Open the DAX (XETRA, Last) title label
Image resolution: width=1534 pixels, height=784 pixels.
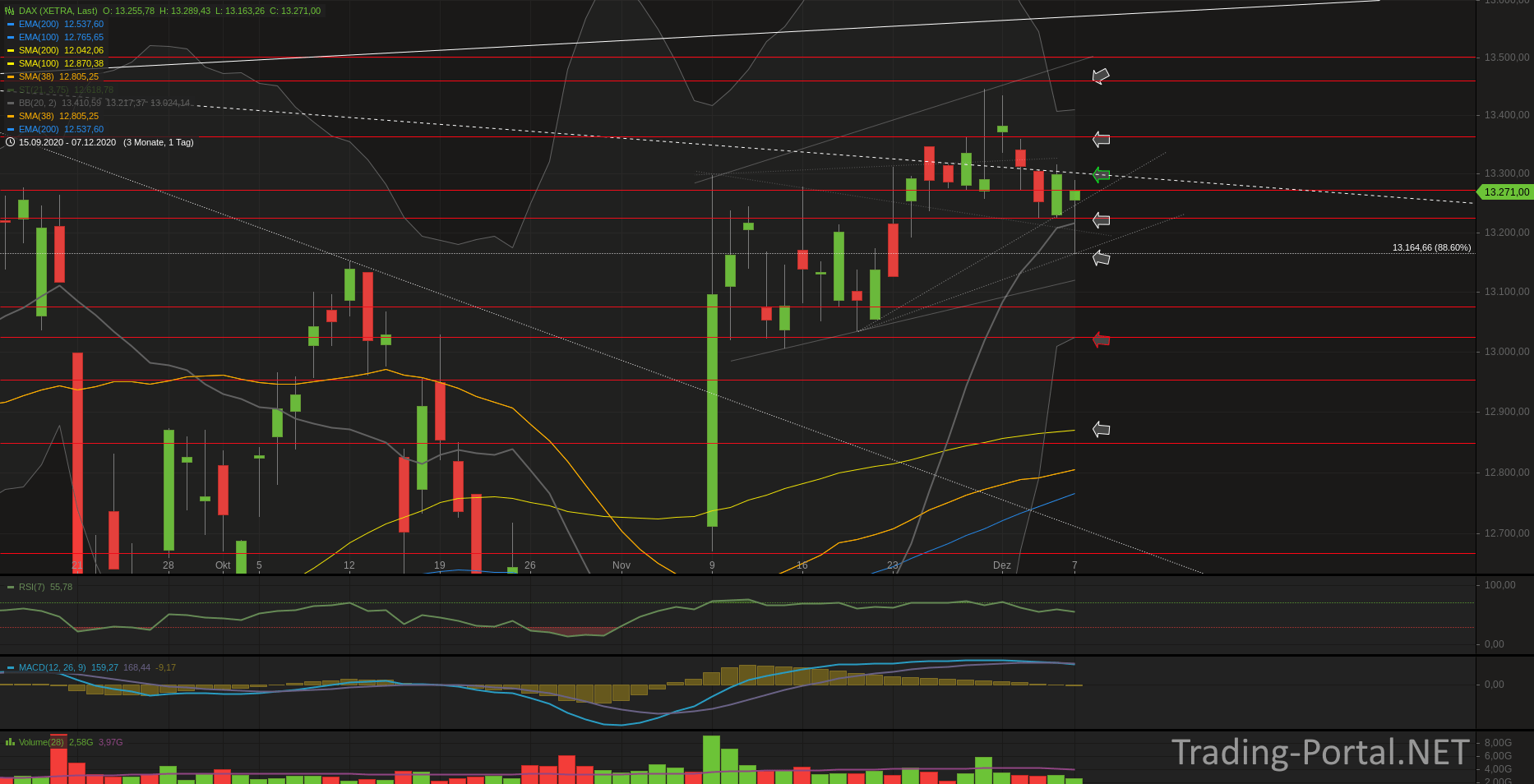click(x=58, y=11)
